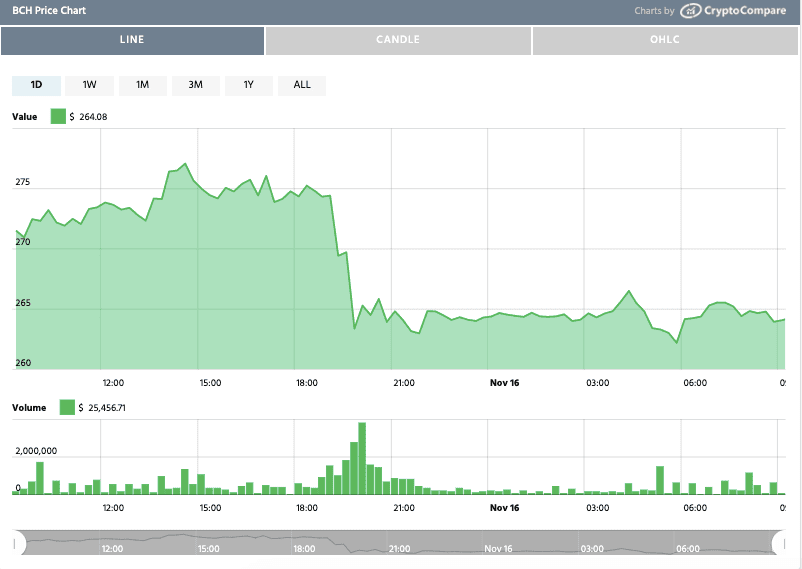Click the right handle of range navigator
Image resolution: width=802 pixels, height=569 pixels.
point(779,544)
